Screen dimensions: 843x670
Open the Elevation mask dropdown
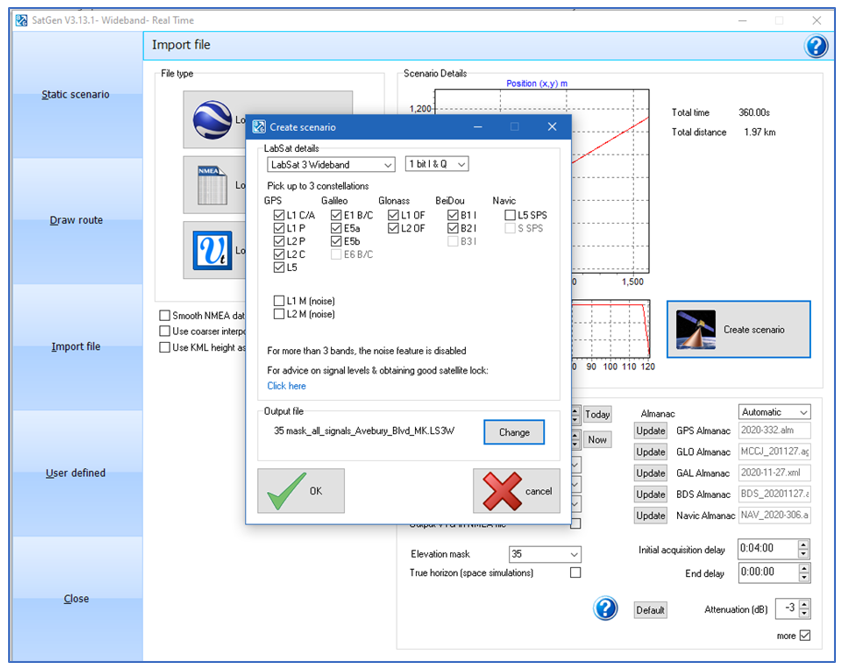click(545, 554)
